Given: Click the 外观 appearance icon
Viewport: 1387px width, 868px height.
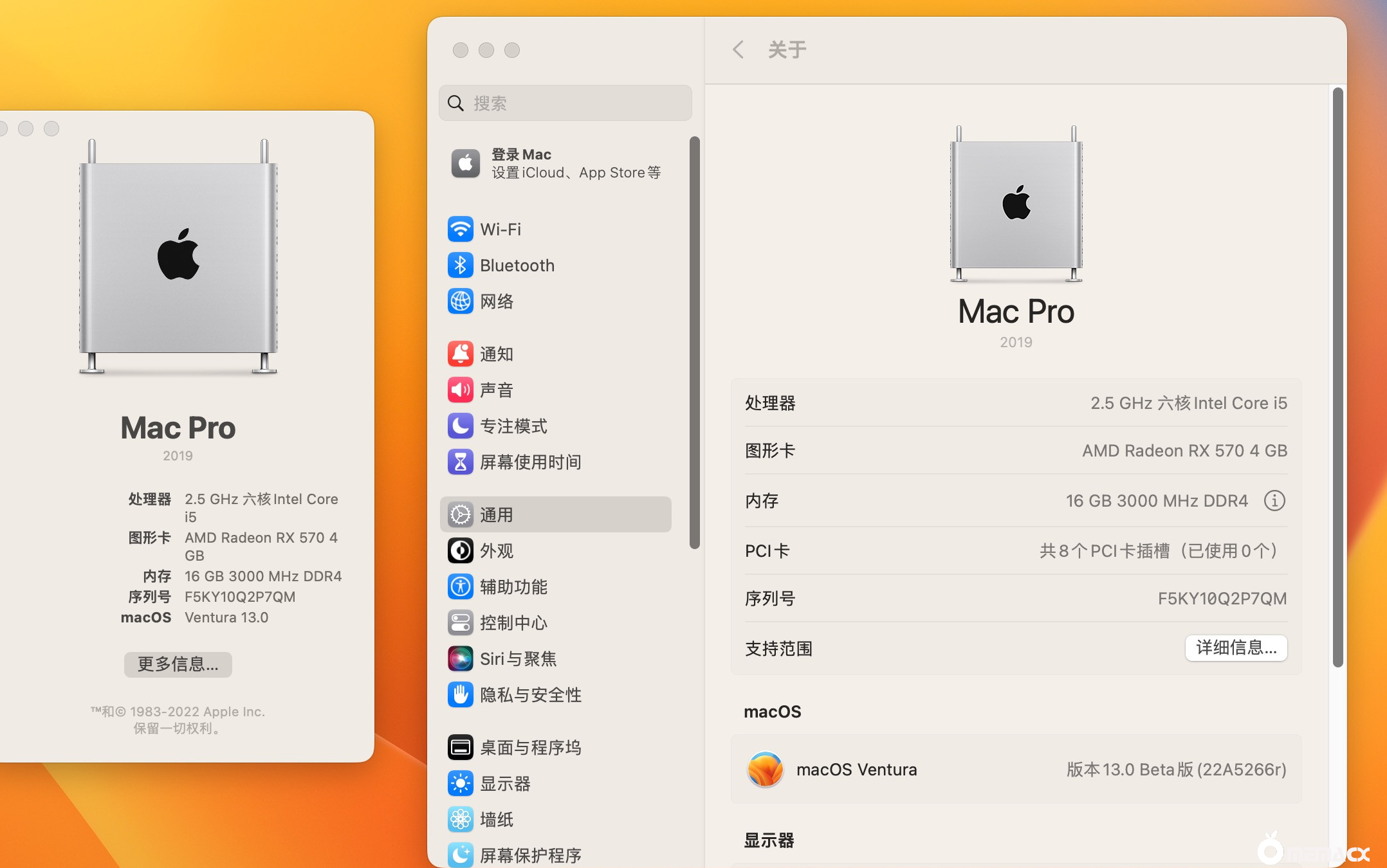Looking at the screenshot, I should (x=461, y=550).
